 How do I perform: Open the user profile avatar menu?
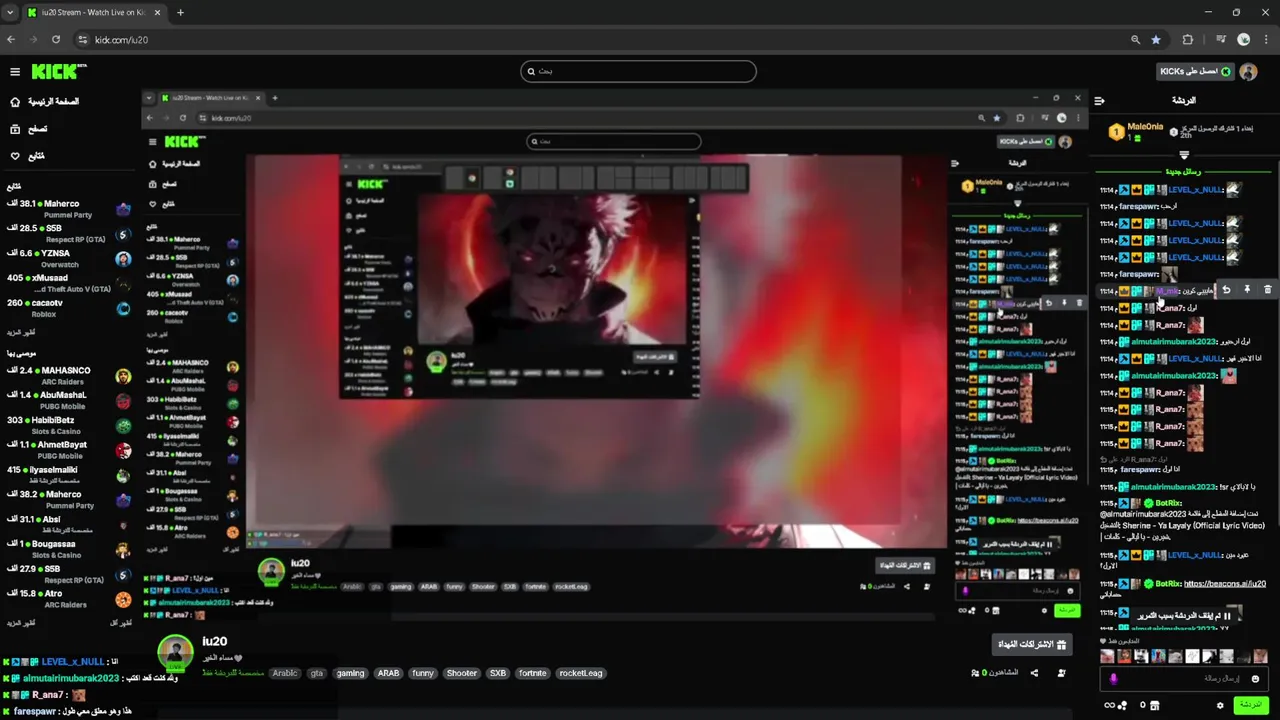click(1248, 72)
